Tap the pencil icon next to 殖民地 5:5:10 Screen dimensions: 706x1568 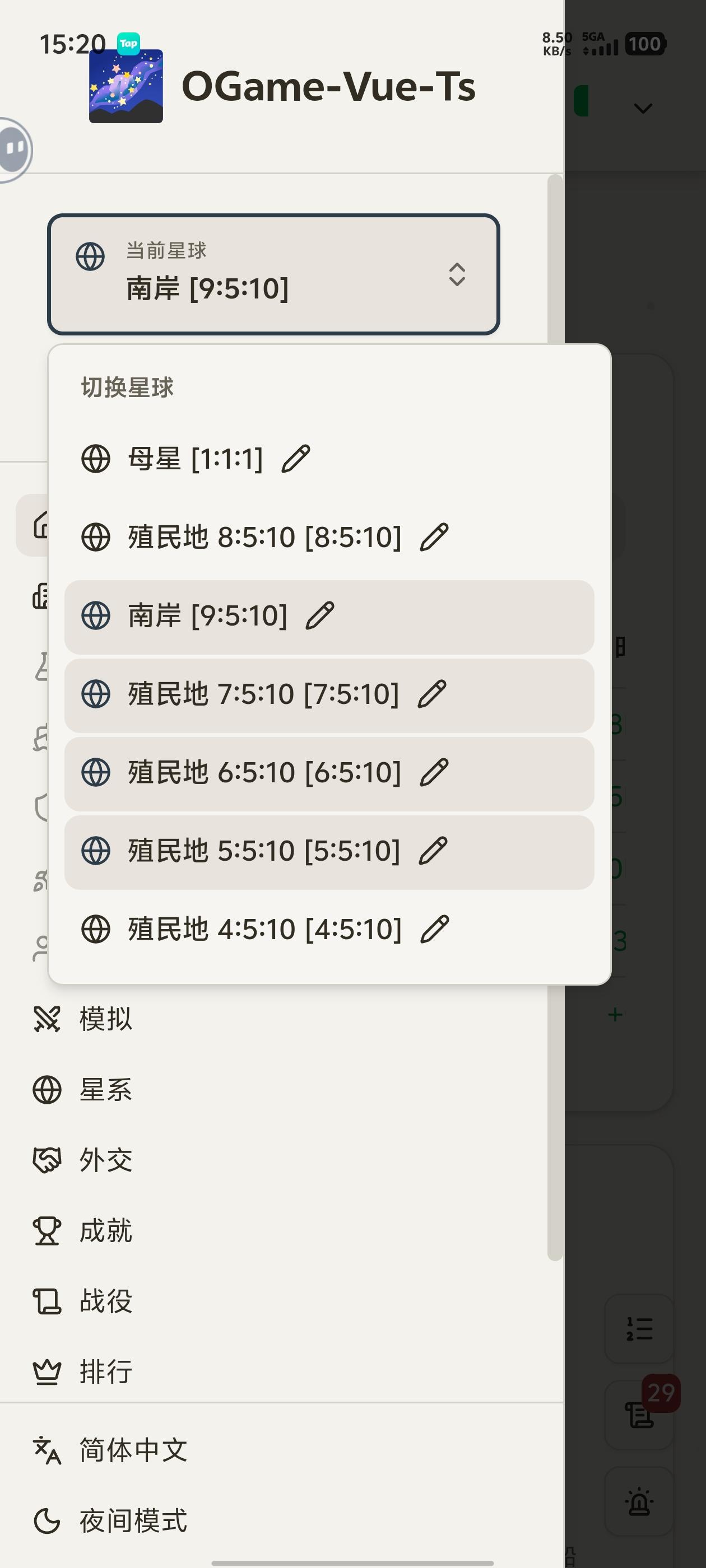pos(433,851)
